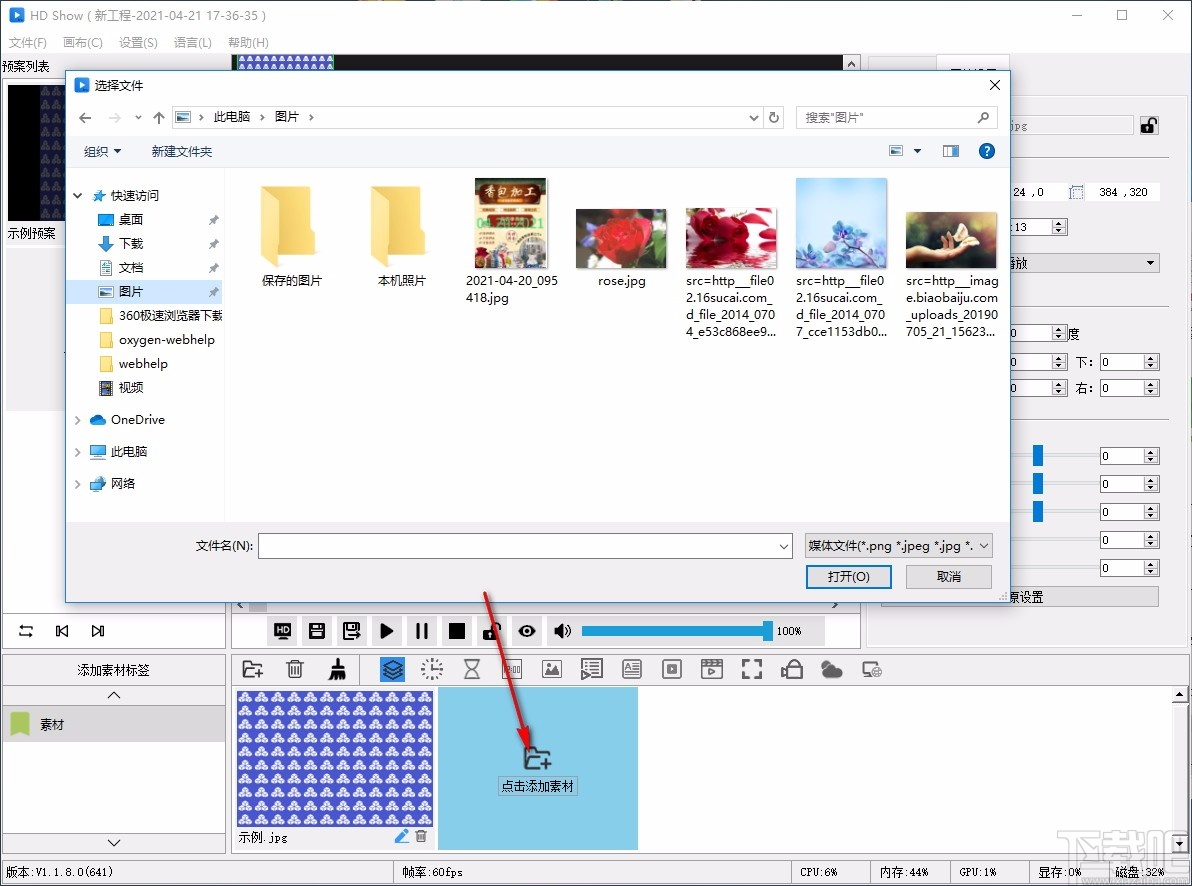The height and width of the screenshot is (886, 1192).
Task: Click the web page monitor icon
Action: (872, 669)
